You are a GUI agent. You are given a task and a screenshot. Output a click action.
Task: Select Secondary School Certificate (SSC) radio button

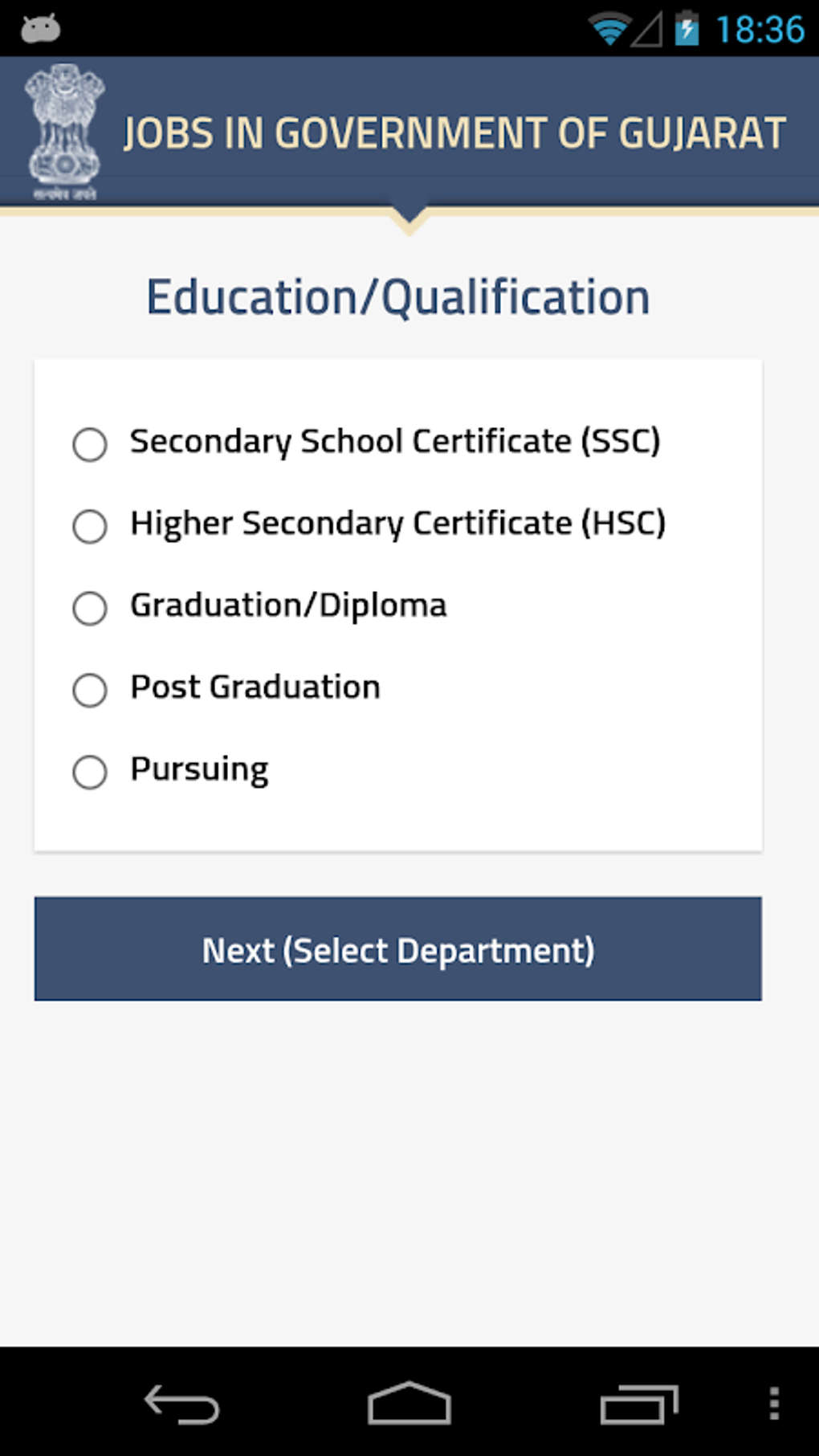tap(90, 444)
